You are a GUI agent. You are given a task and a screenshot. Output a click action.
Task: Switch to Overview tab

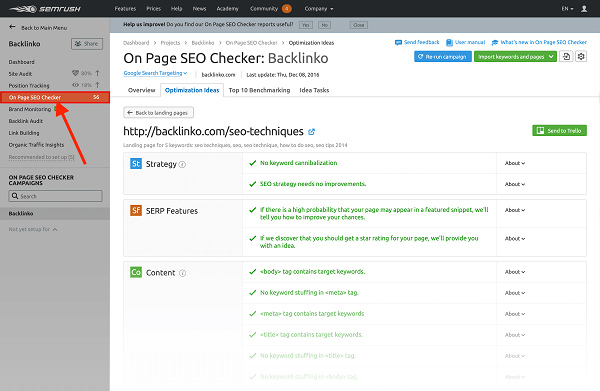coord(142,90)
